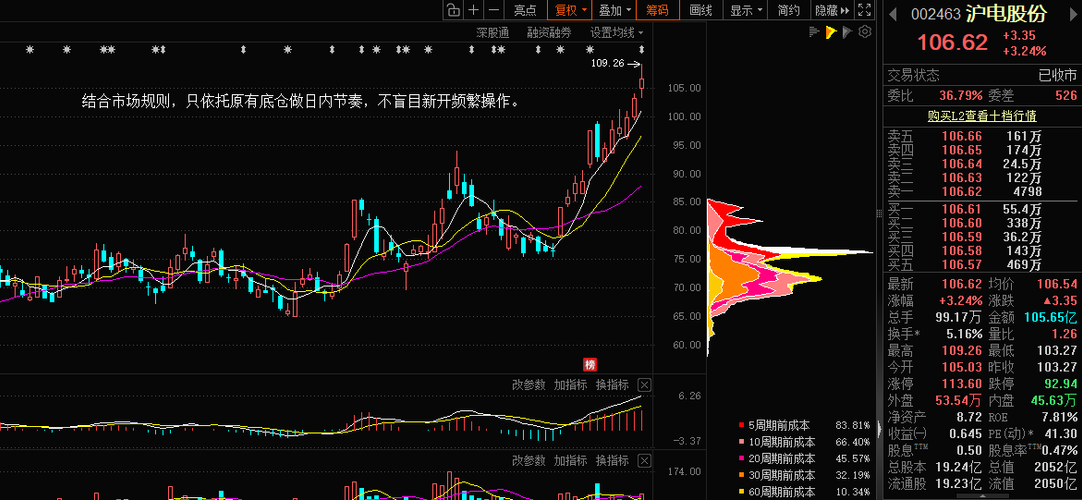
Task: Click the grey bar-list icon above chip panel
Action: pos(814,32)
